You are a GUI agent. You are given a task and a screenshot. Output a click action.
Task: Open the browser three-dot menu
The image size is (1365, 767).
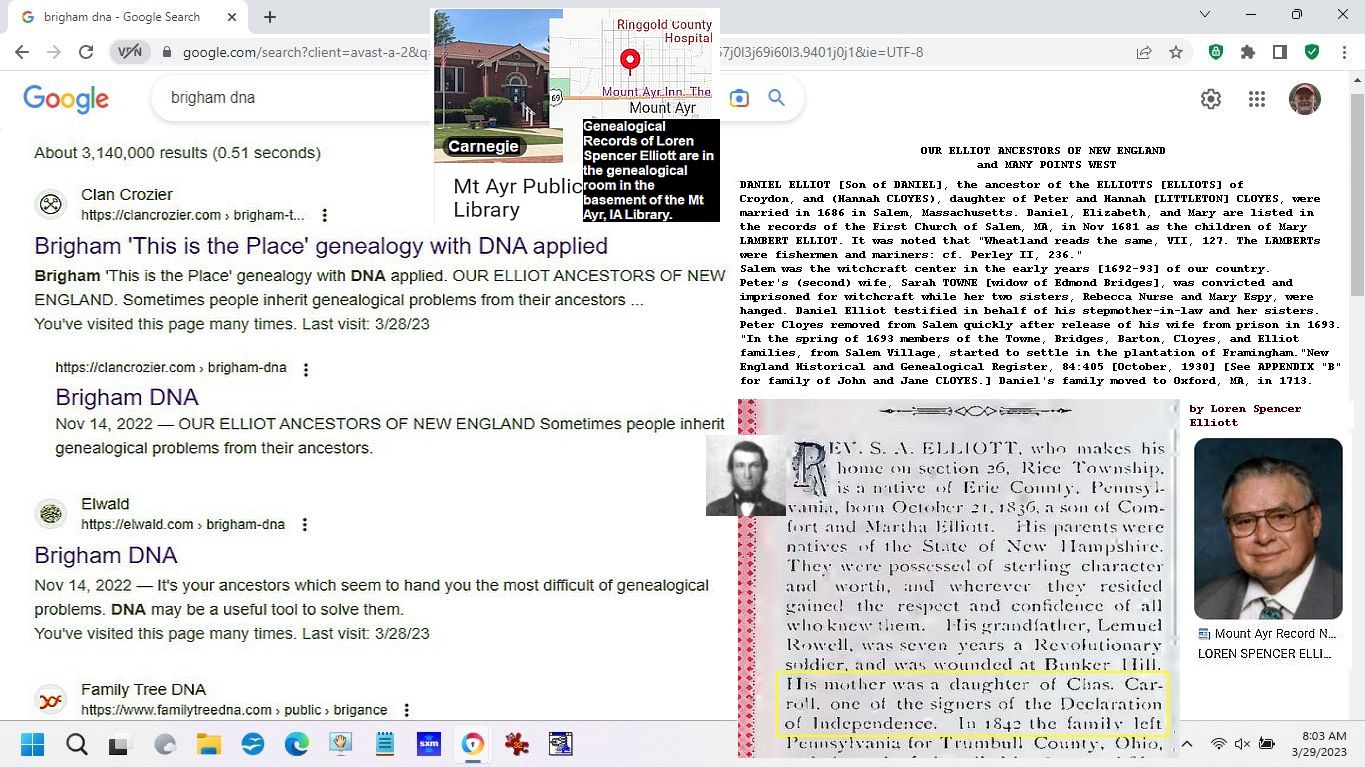click(x=1342, y=52)
